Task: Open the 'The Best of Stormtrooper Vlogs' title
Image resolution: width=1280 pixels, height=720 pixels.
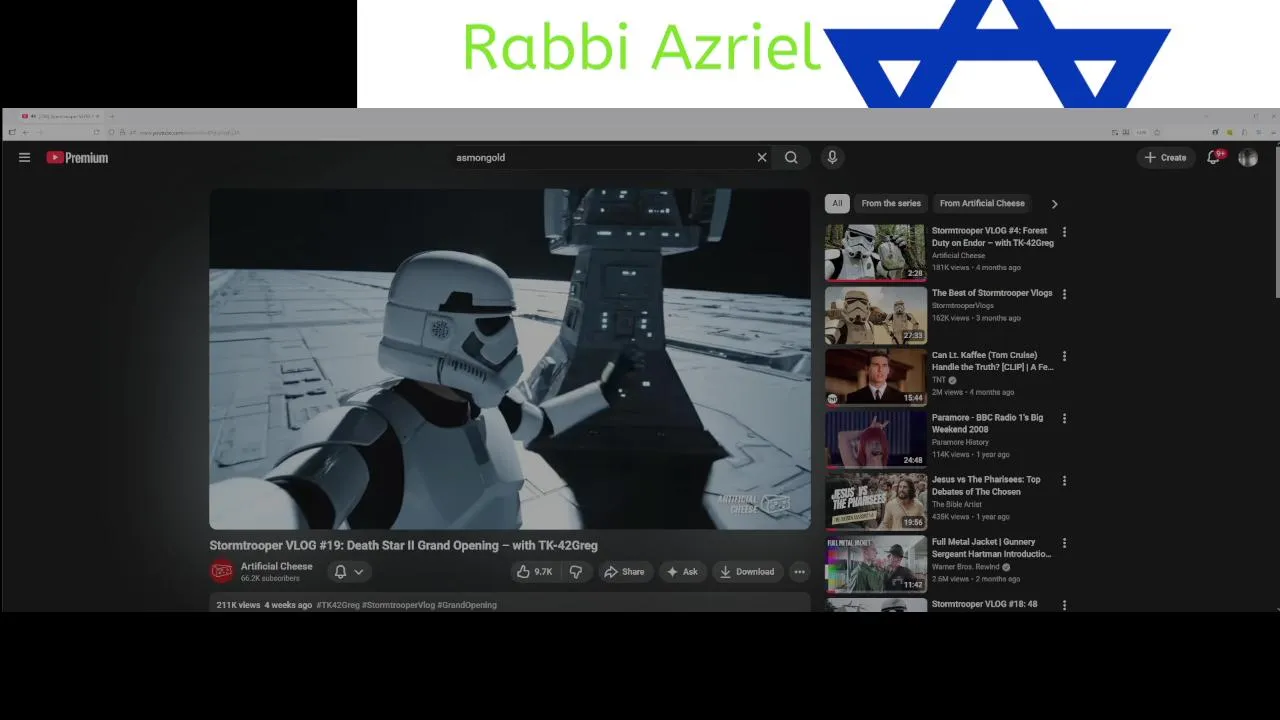Action: click(992, 293)
